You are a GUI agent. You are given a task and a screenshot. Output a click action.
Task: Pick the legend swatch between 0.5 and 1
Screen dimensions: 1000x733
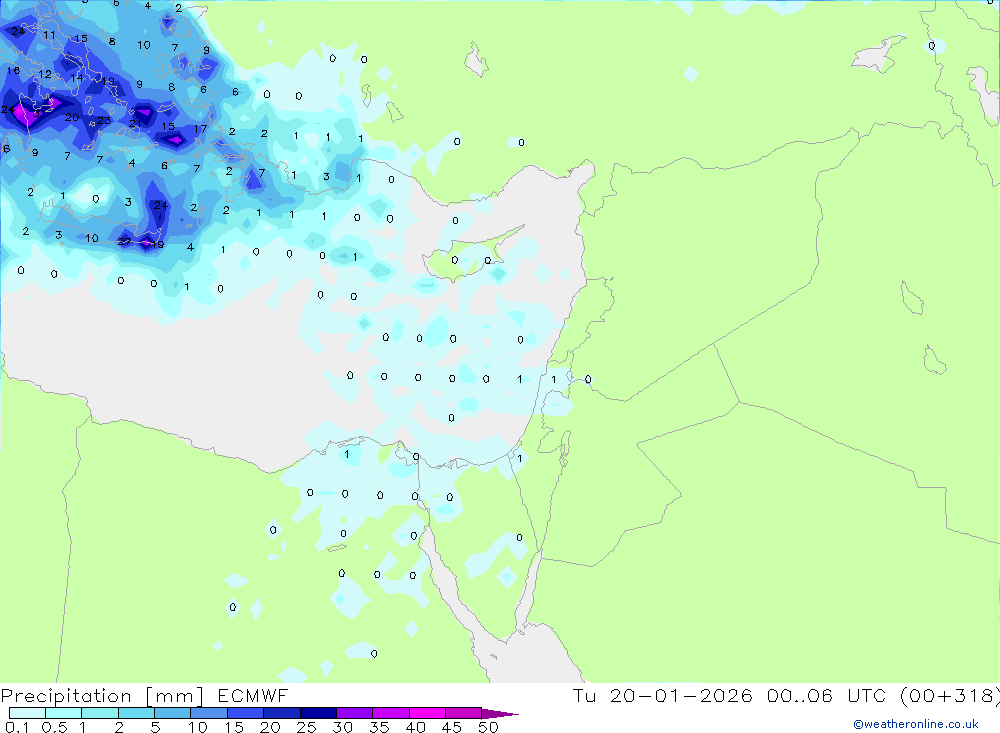[x=64, y=713]
